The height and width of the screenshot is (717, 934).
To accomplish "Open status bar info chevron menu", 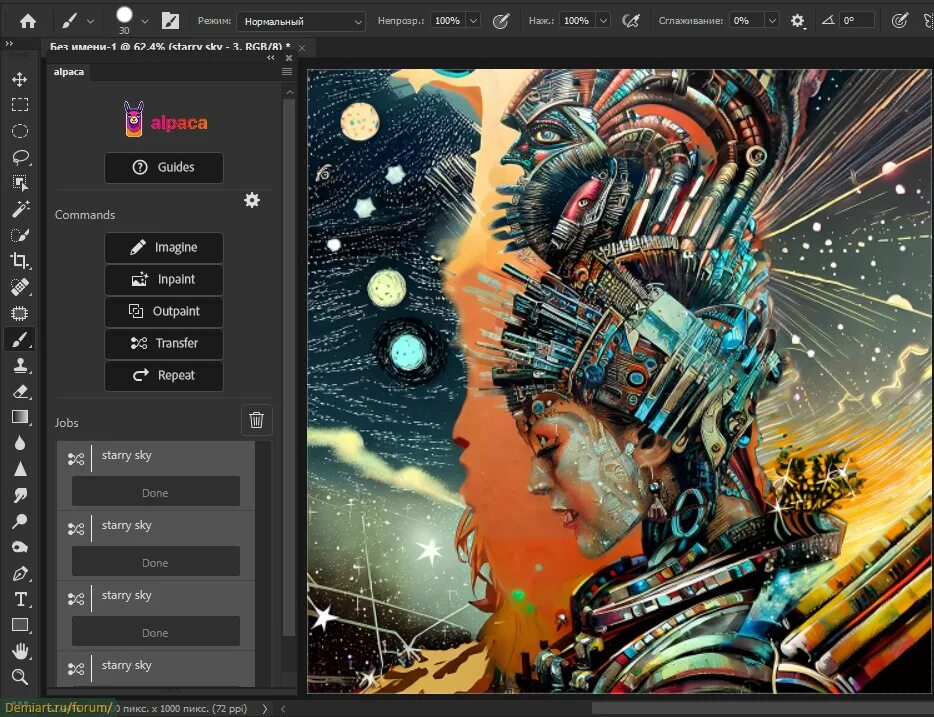I will coord(265,709).
